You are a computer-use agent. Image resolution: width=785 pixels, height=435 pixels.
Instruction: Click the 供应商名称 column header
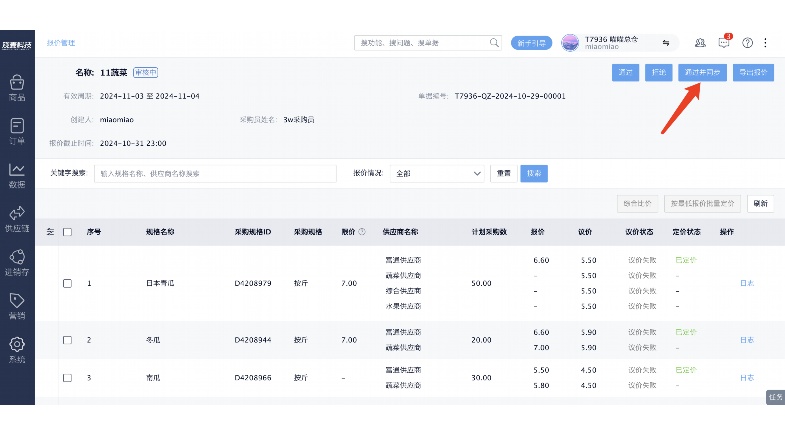pyautogui.click(x=400, y=232)
